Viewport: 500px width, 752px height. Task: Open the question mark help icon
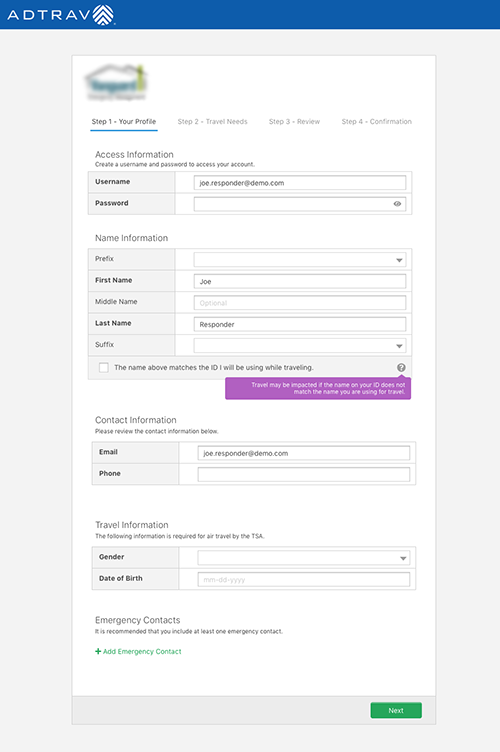tap(401, 367)
